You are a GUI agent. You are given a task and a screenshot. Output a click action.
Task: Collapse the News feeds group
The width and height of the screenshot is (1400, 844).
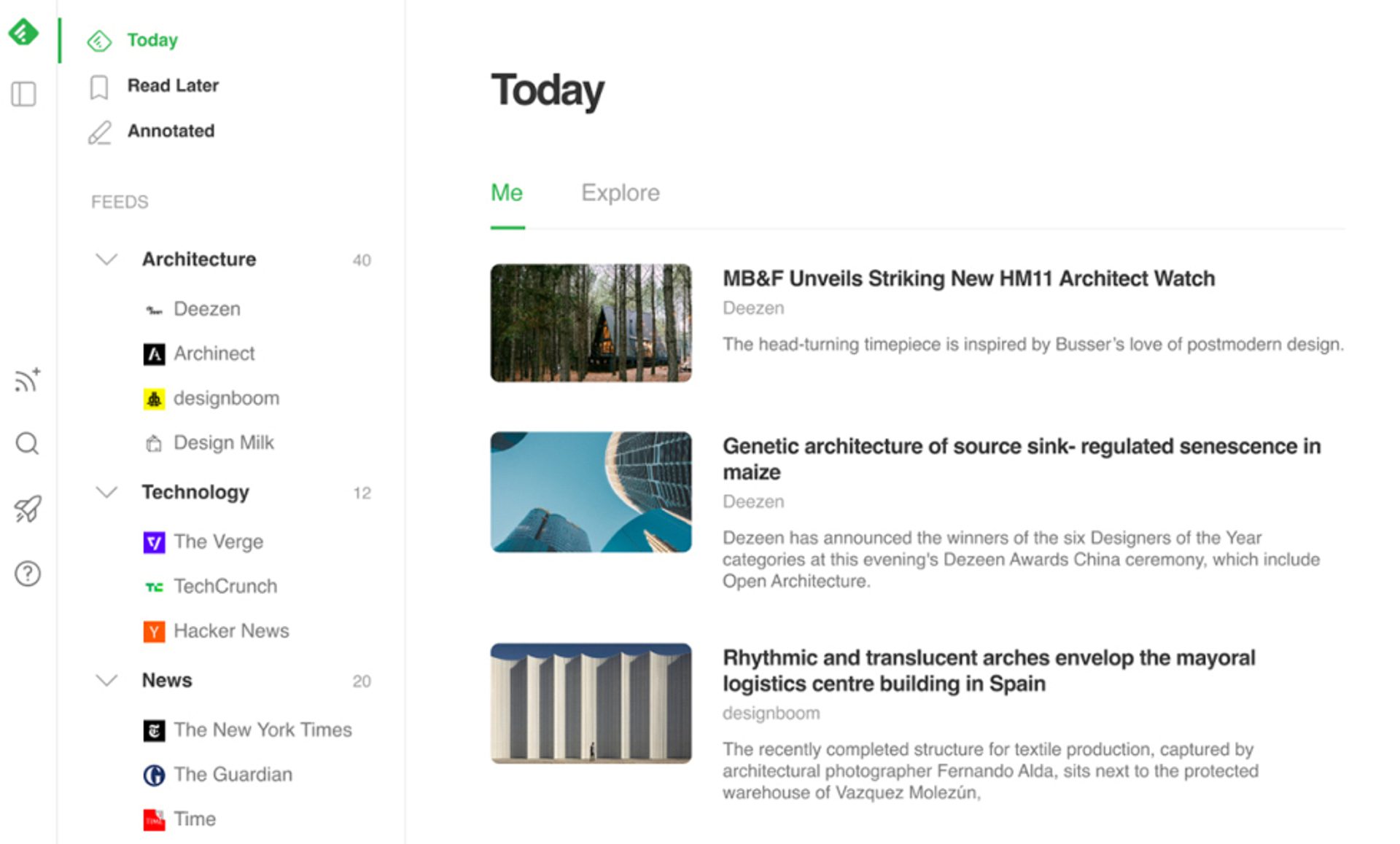[x=106, y=680]
